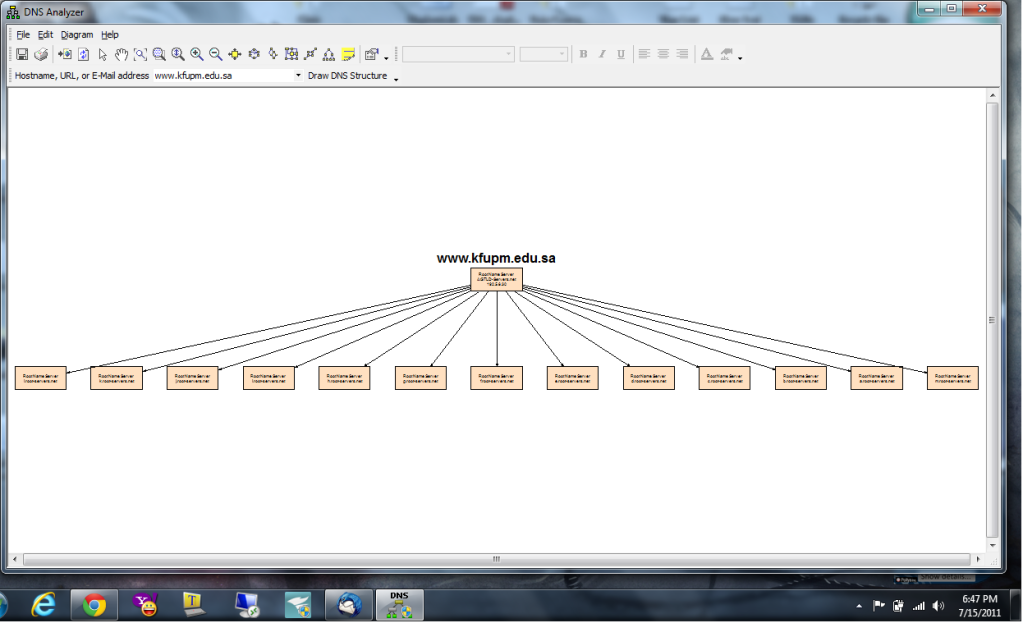Screen dimensions: 1023x623
Task: Select the rightmost name server node
Action: pyautogui.click(x=953, y=378)
